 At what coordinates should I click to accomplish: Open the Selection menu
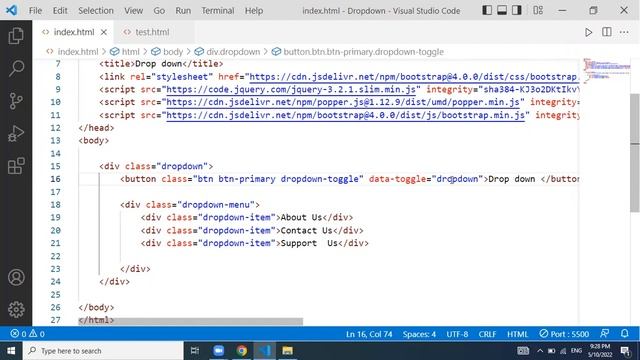(x=96, y=11)
